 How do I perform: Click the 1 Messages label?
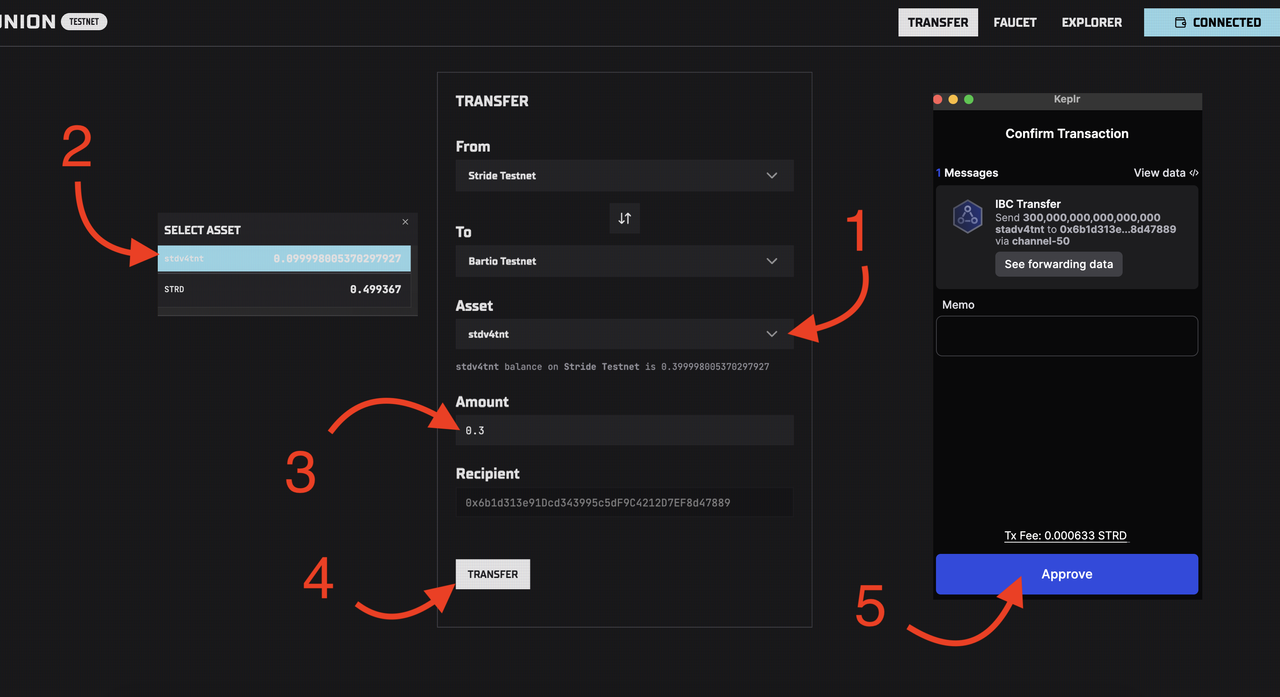pyautogui.click(x=967, y=173)
